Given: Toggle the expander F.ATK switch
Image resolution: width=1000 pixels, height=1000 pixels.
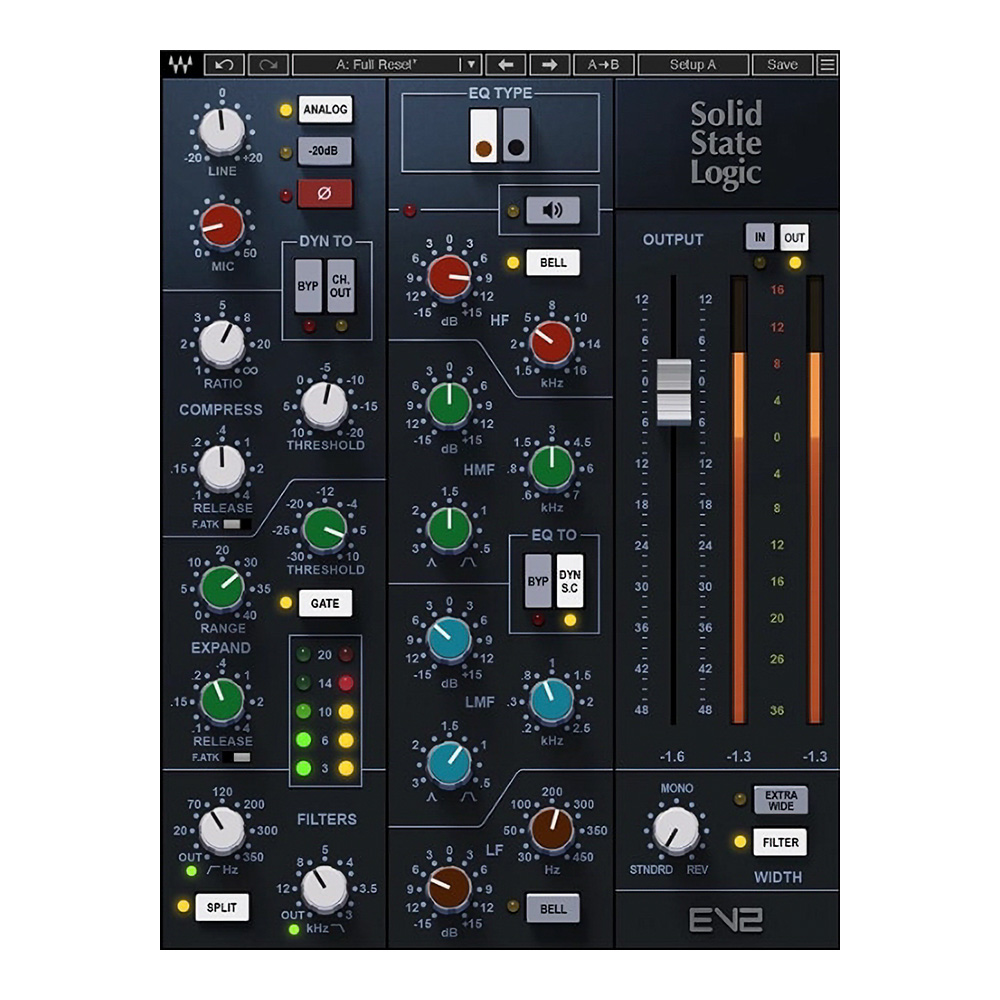Looking at the screenshot, I should pyautogui.click(x=237, y=757).
